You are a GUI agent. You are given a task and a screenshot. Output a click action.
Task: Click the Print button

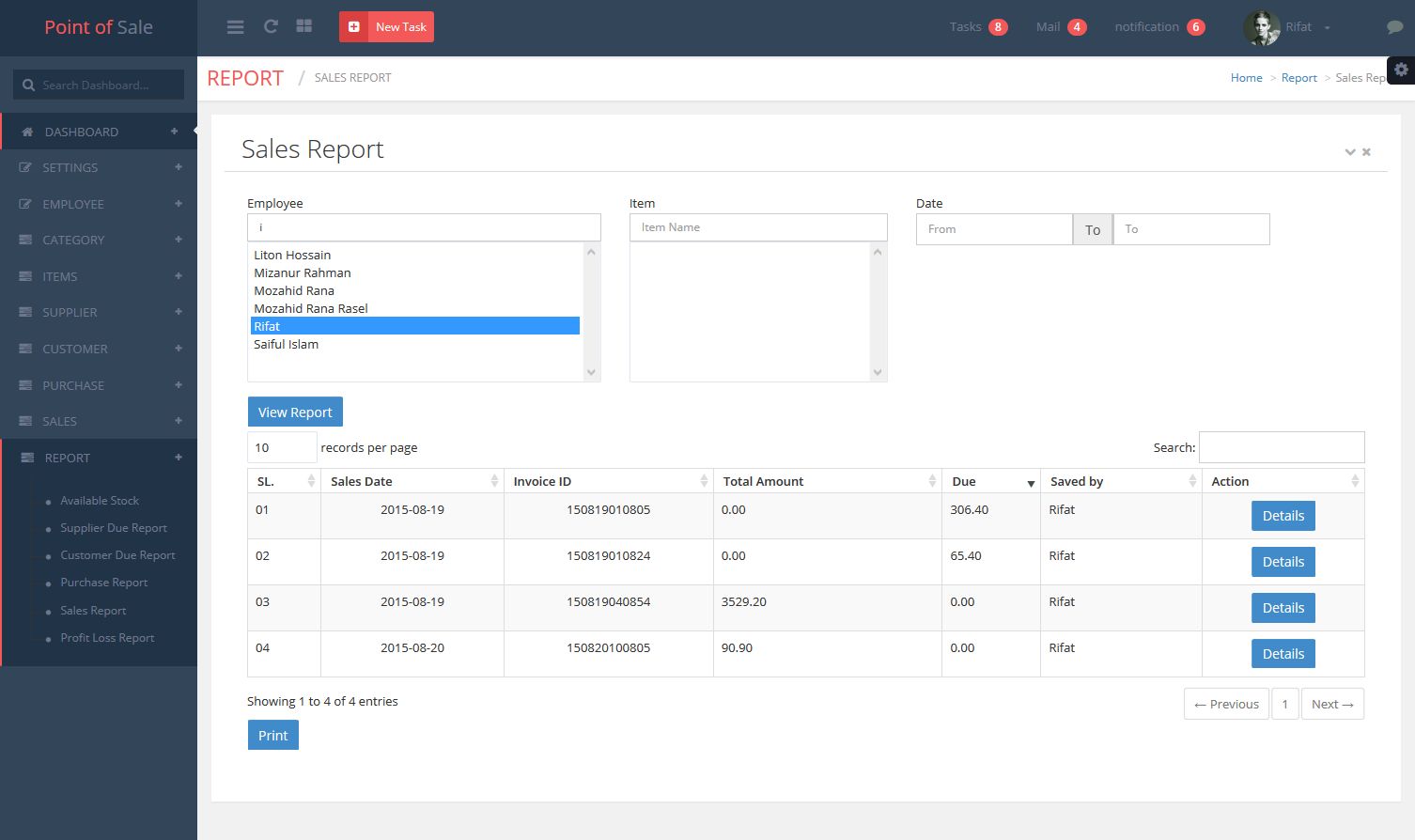(x=272, y=736)
